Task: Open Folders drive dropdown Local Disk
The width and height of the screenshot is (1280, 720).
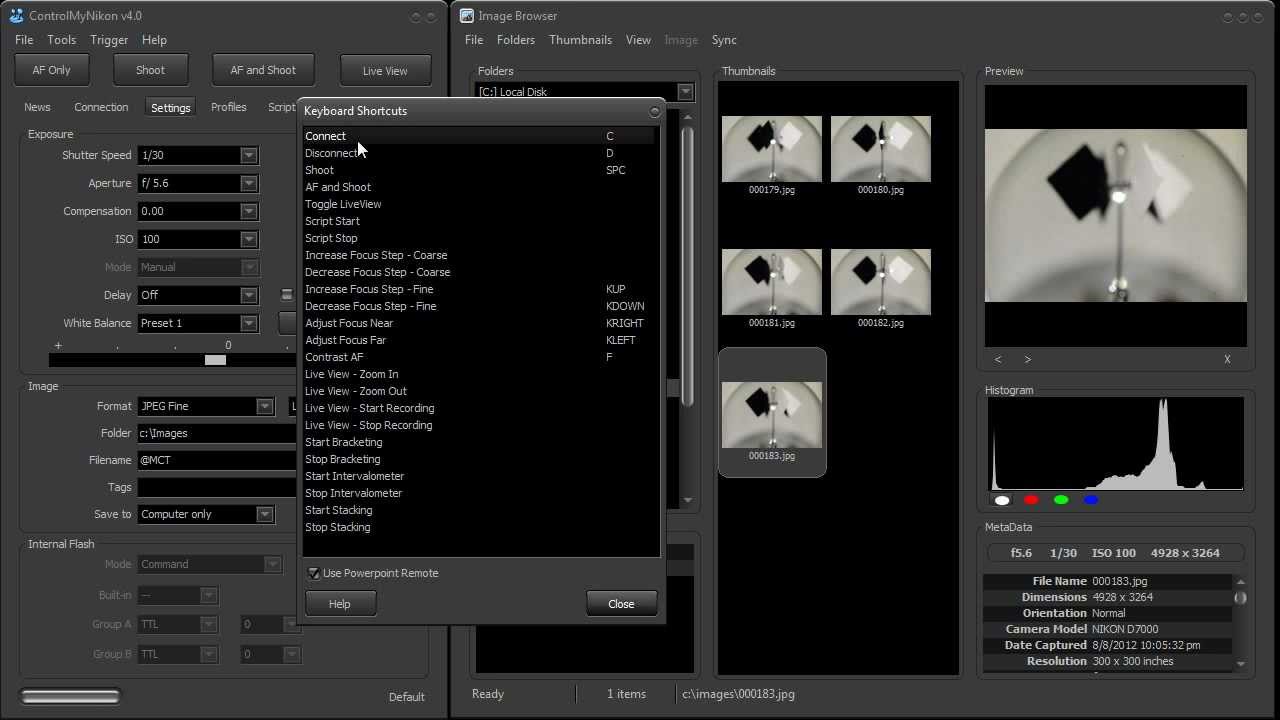Action: coord(685,92)
